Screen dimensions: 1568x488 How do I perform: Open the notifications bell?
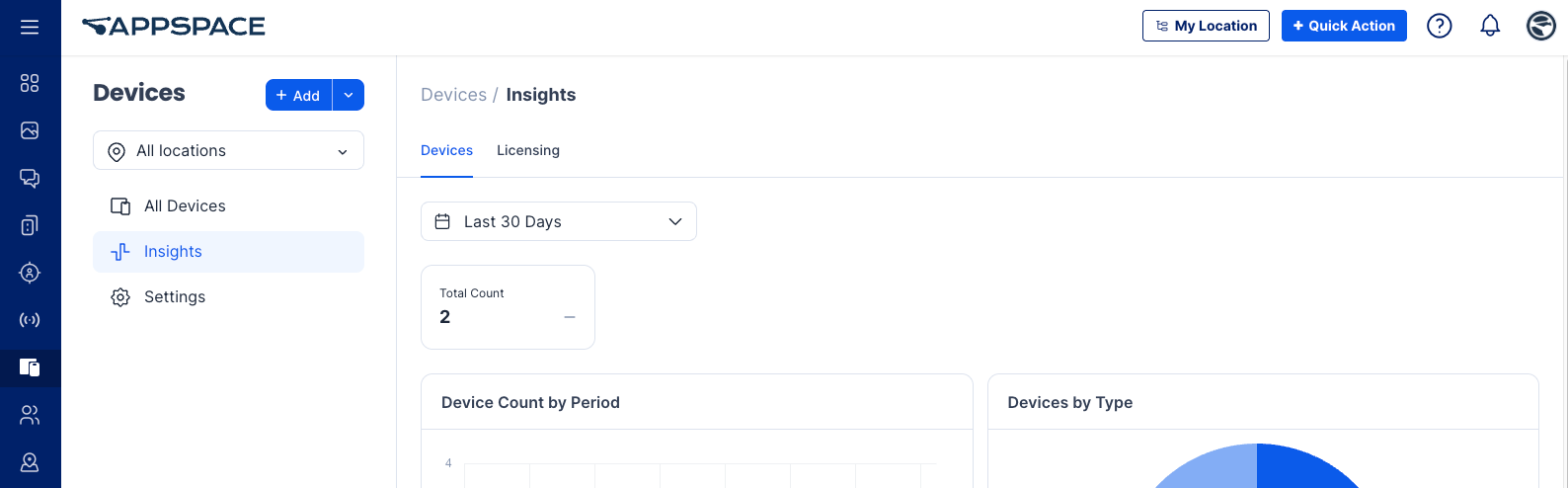1490,26
